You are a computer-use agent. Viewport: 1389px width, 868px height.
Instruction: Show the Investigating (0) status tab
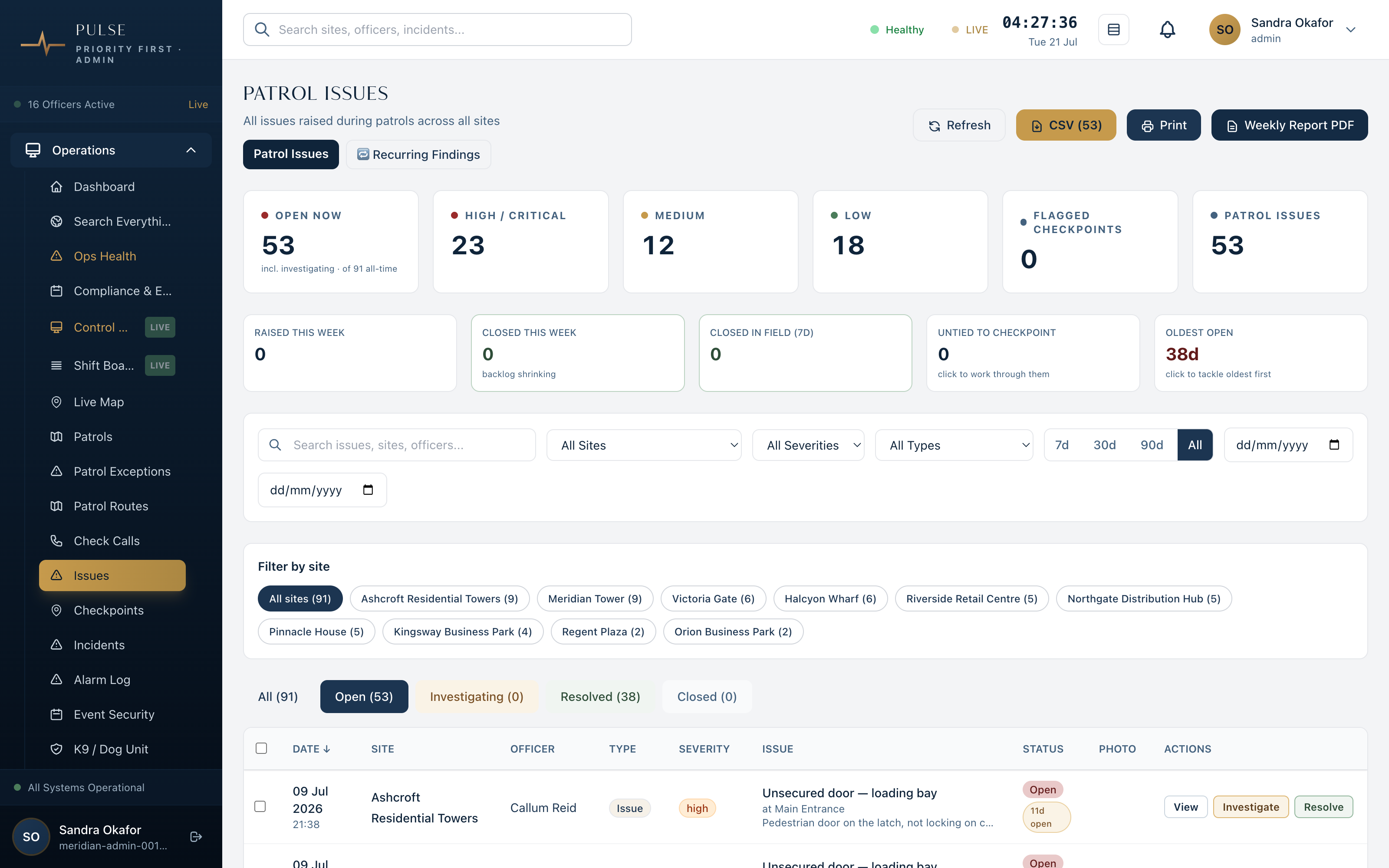coord(477,696)
